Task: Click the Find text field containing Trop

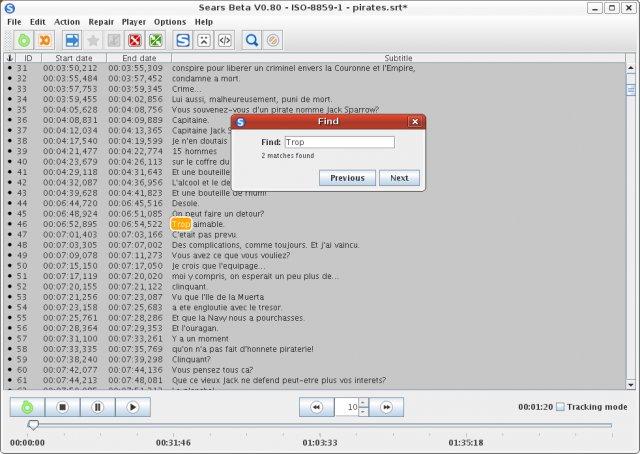Action: pyautogui.click(x=340, y=142)
